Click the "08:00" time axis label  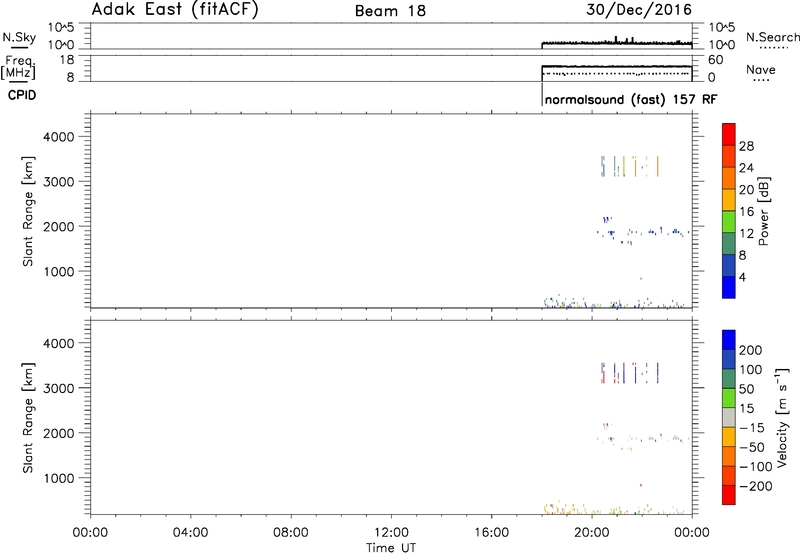(x=290, y=533)
